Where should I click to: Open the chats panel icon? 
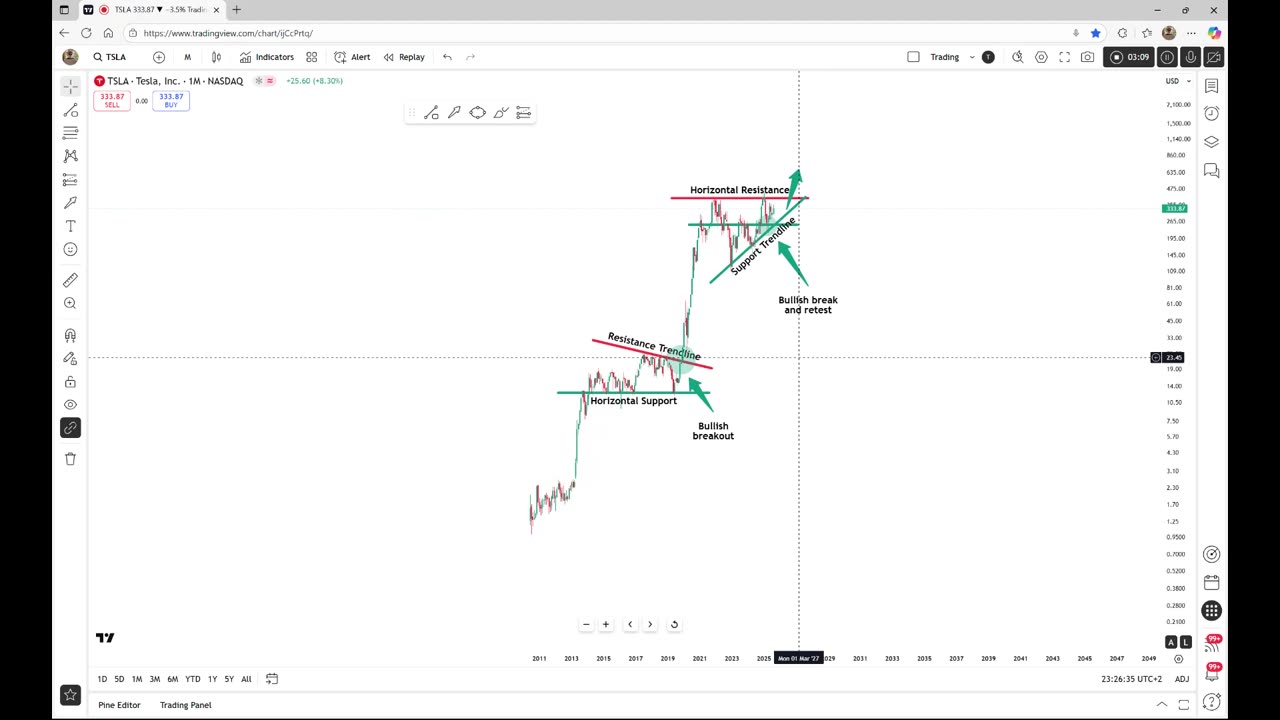(1211, 171)
